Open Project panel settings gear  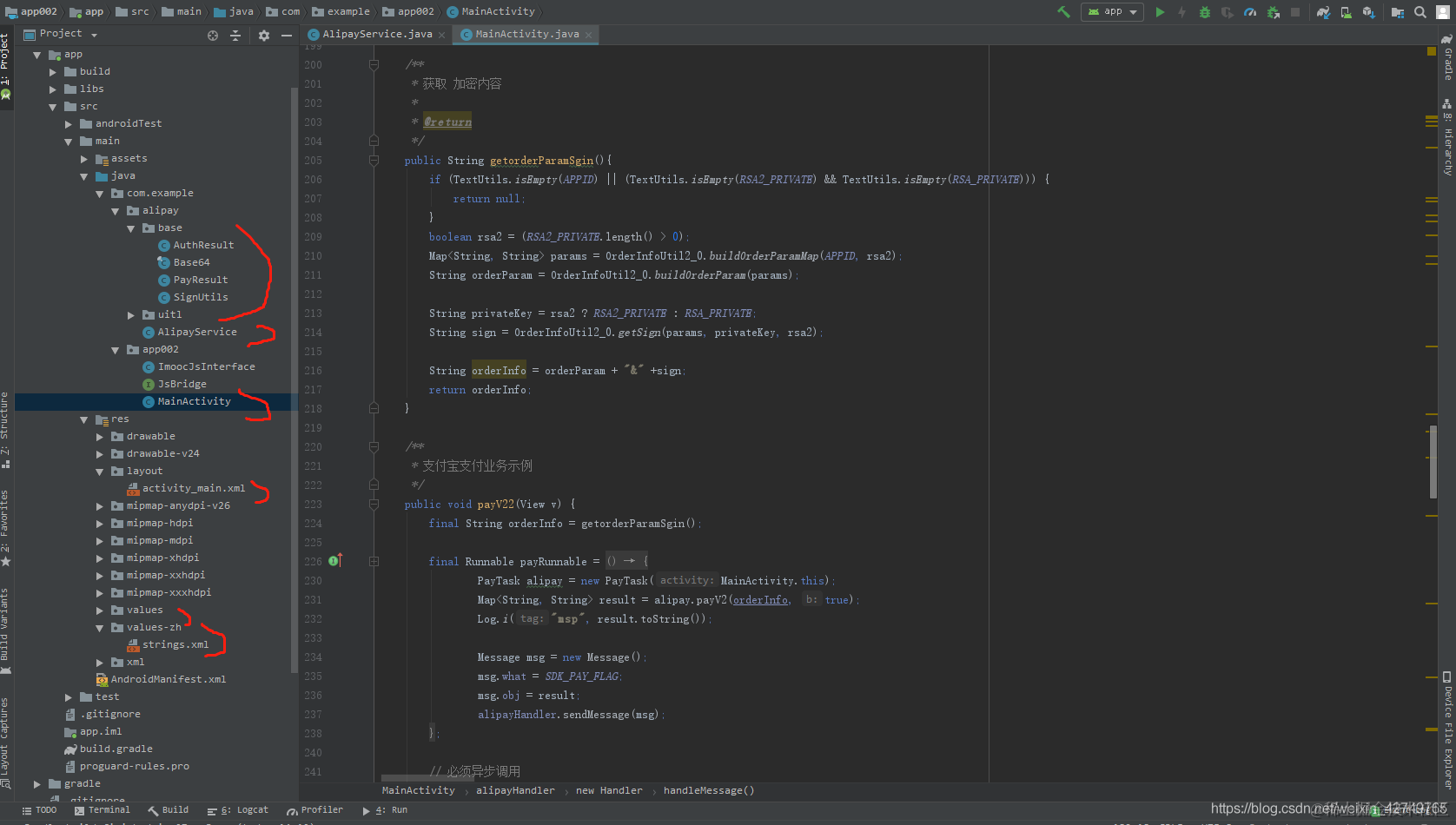tap(264, 36)
